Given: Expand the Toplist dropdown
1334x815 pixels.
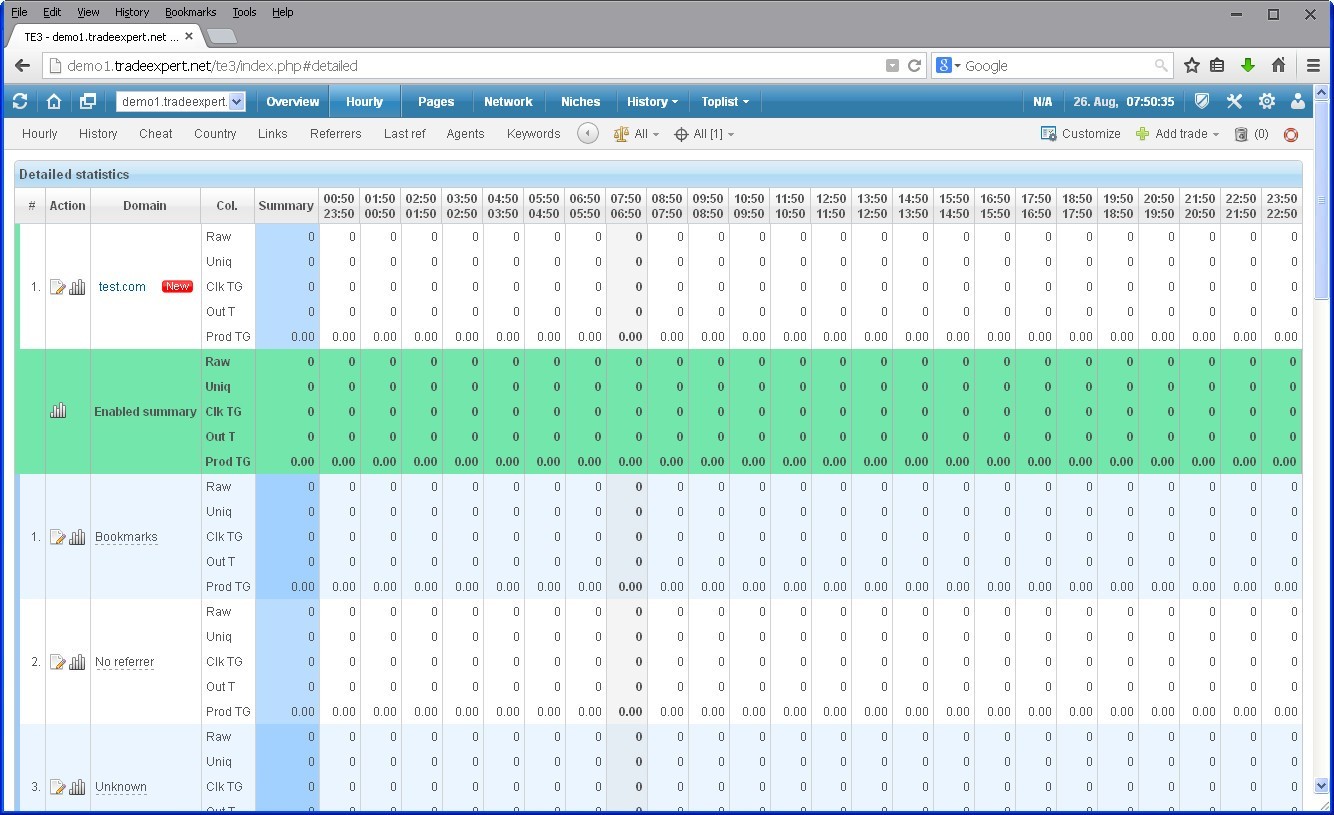Looking at the screenshot, I should point(725,102).
